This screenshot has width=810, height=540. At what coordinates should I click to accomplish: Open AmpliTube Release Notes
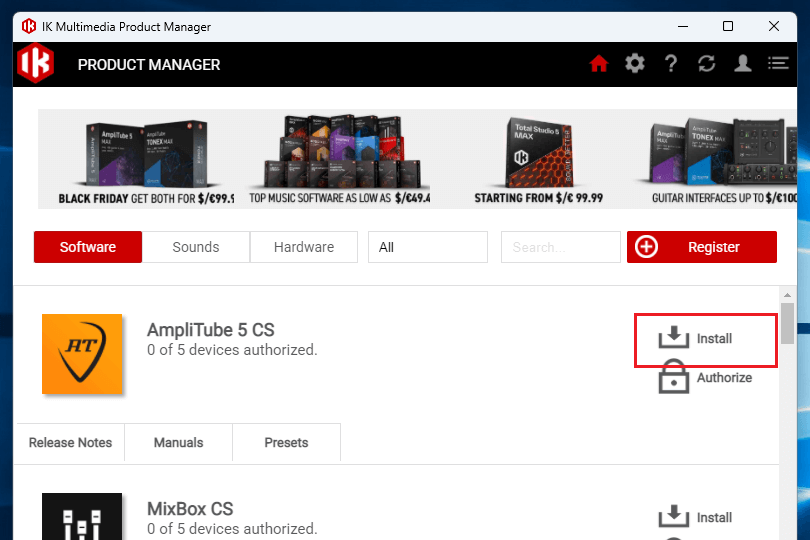70,442
